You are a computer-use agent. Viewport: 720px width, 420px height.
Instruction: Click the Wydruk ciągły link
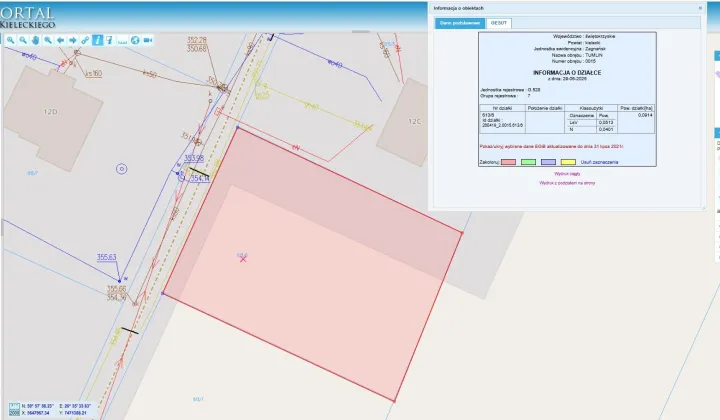pyautogui.click(x=567, y=174)
